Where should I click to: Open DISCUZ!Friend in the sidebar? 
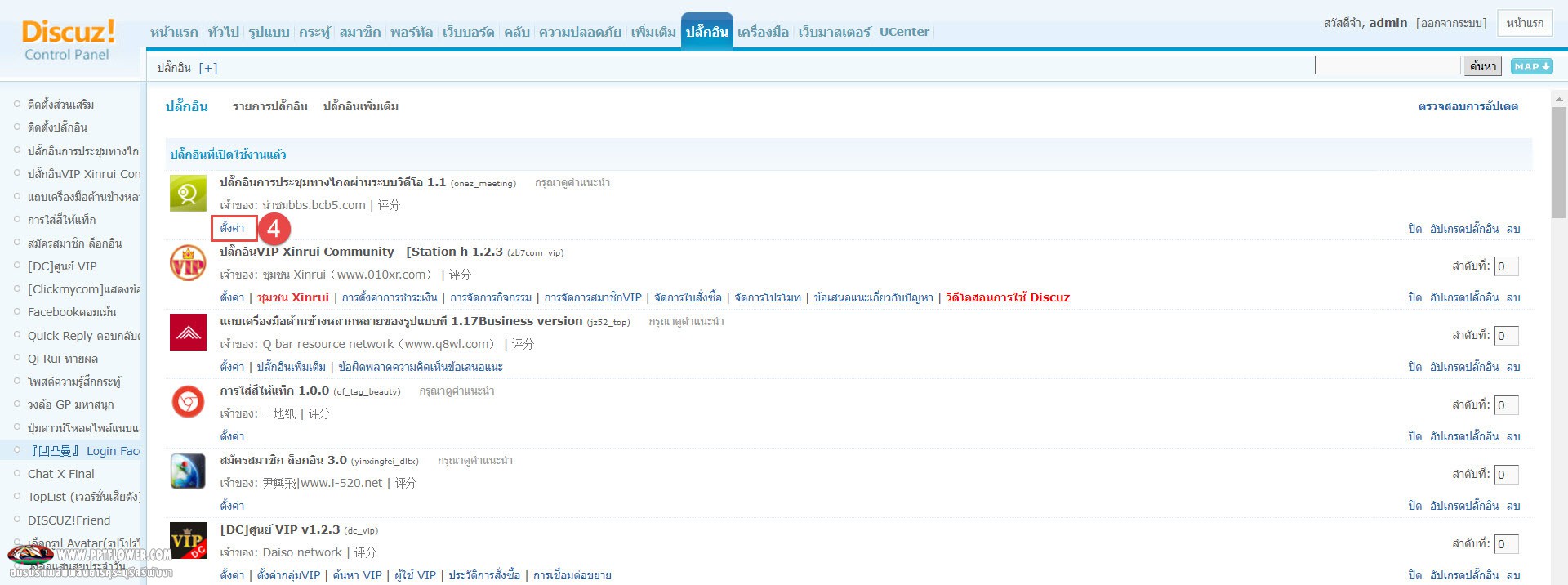(x=69, y=520)
